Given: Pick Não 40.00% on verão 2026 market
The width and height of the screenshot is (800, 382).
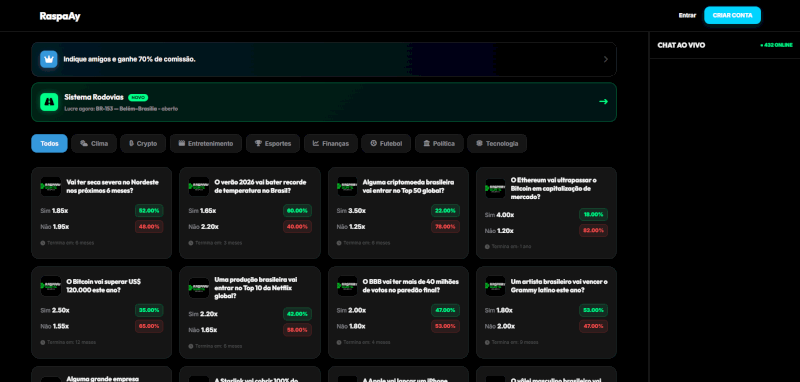Looking at the screenshot, I should tap(297, 226).
